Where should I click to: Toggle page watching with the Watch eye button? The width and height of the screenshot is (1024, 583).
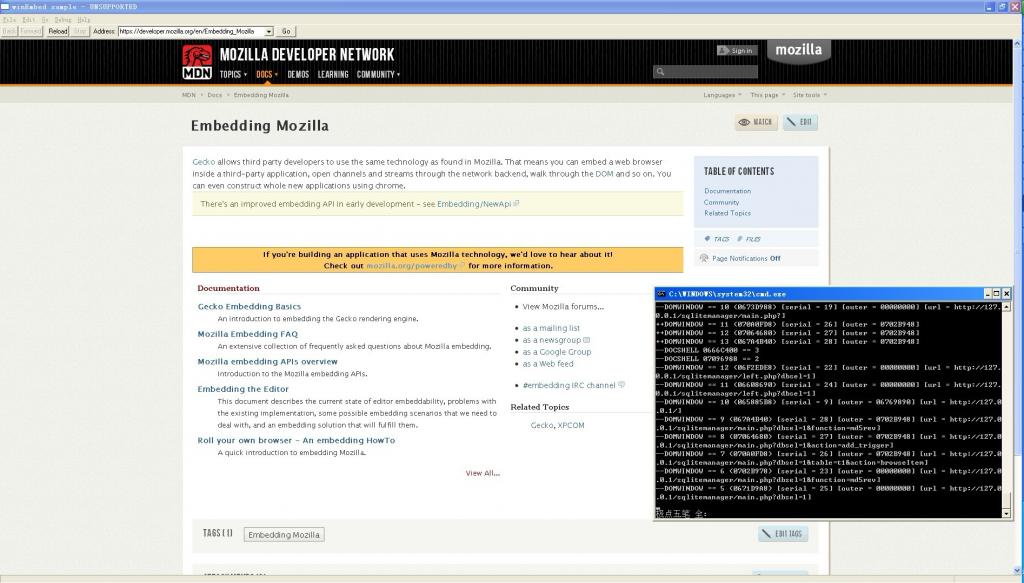[x=744, y=121]
